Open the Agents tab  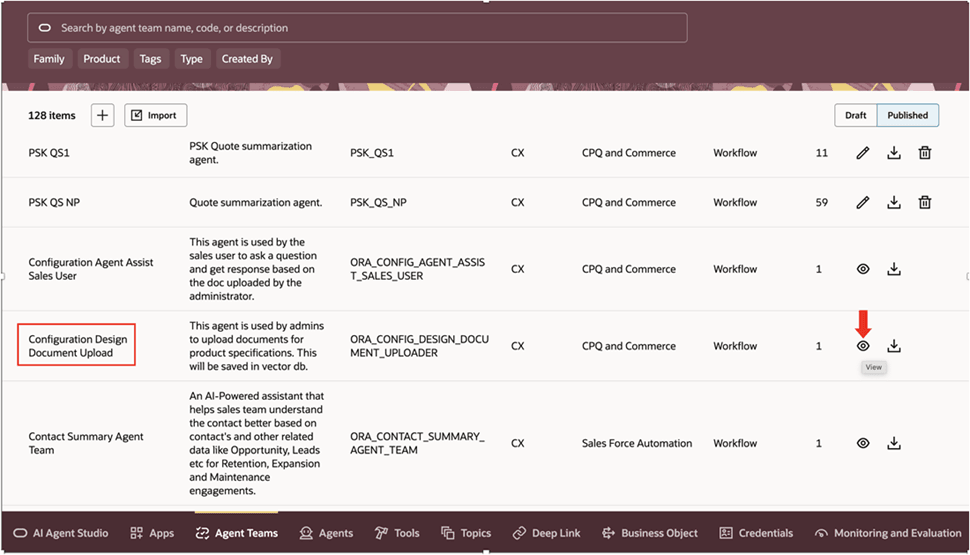pyautogui.click(x=326, y=533)
